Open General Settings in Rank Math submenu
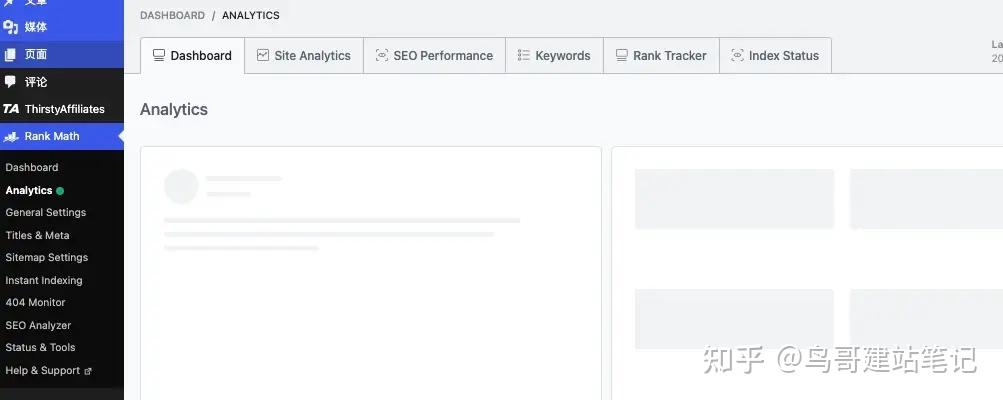 pos(46,212)
